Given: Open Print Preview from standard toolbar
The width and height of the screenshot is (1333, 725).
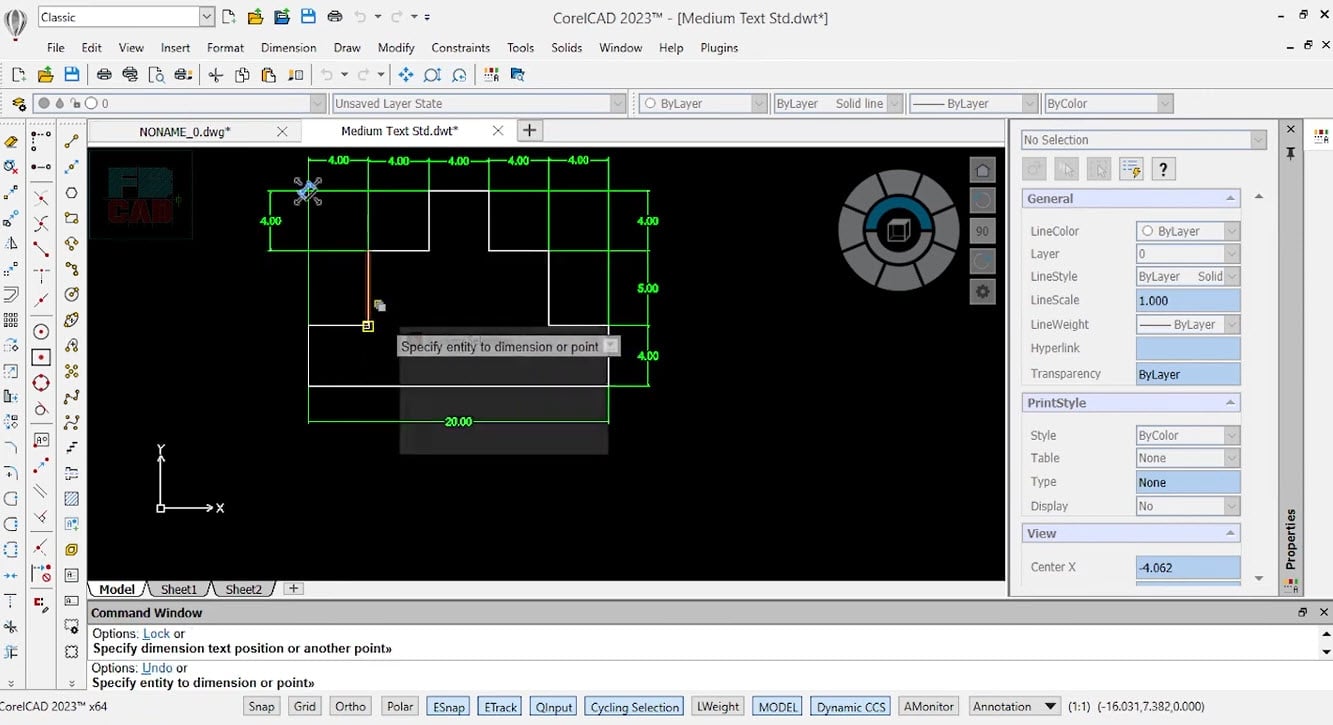Looking at the screenshot, I should [156, 75].
